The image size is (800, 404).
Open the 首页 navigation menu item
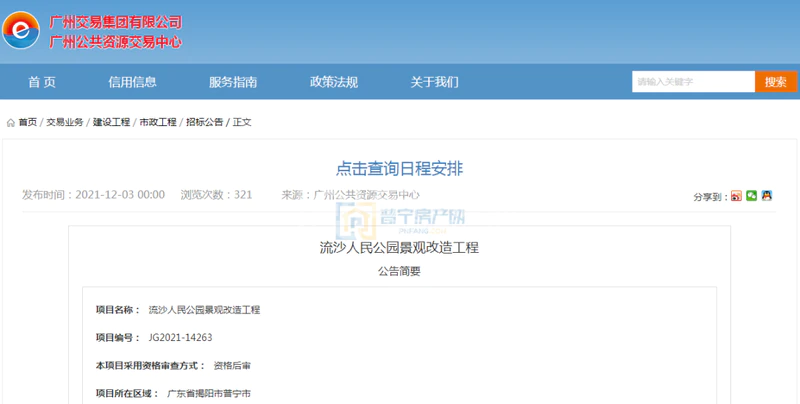42,82
